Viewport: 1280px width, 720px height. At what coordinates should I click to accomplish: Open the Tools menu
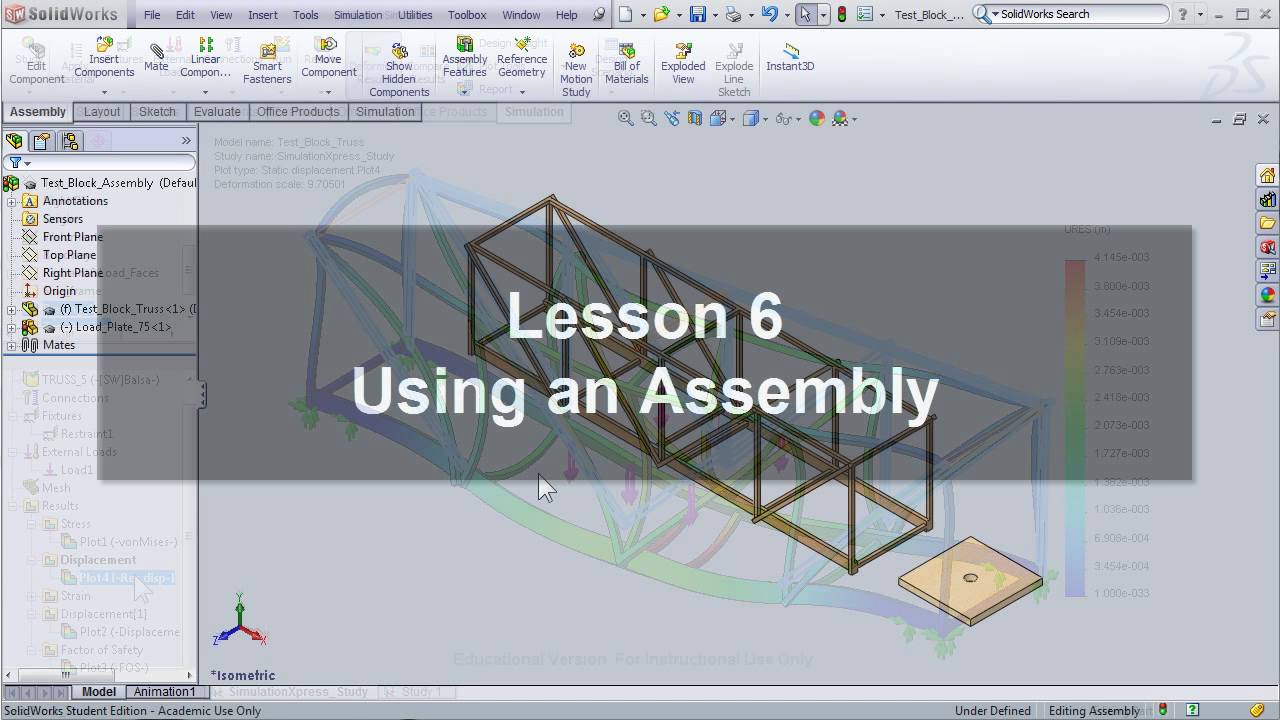coord(306,15)
